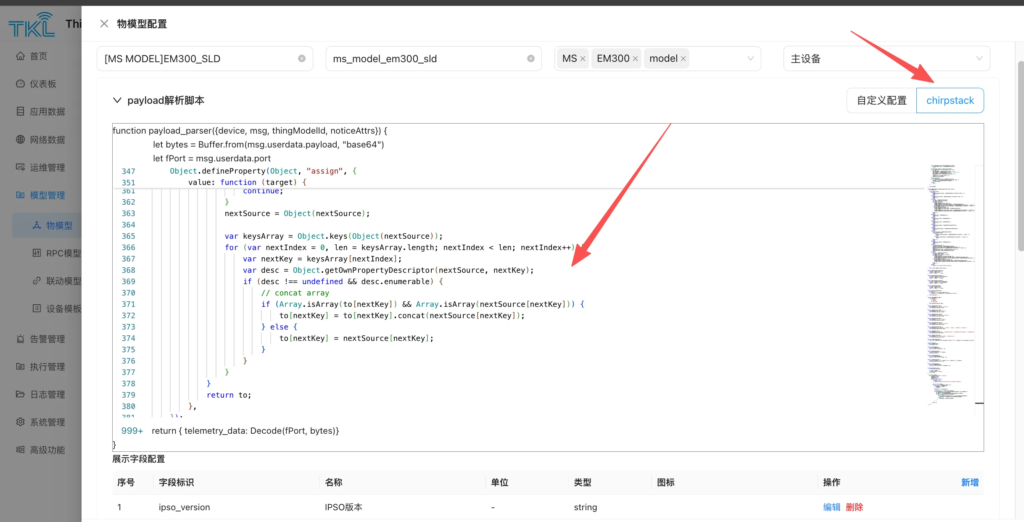The width and height of the screenshot is (1024, 522).
Task: Click 编辑 for the ipso_version row
Action: point(832,507)
